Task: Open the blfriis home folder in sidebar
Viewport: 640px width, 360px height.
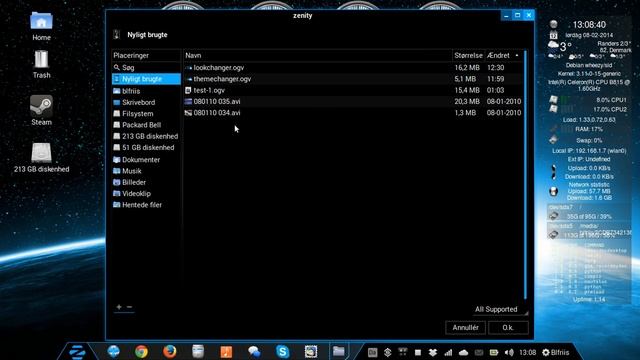Action: click(146, 91)
